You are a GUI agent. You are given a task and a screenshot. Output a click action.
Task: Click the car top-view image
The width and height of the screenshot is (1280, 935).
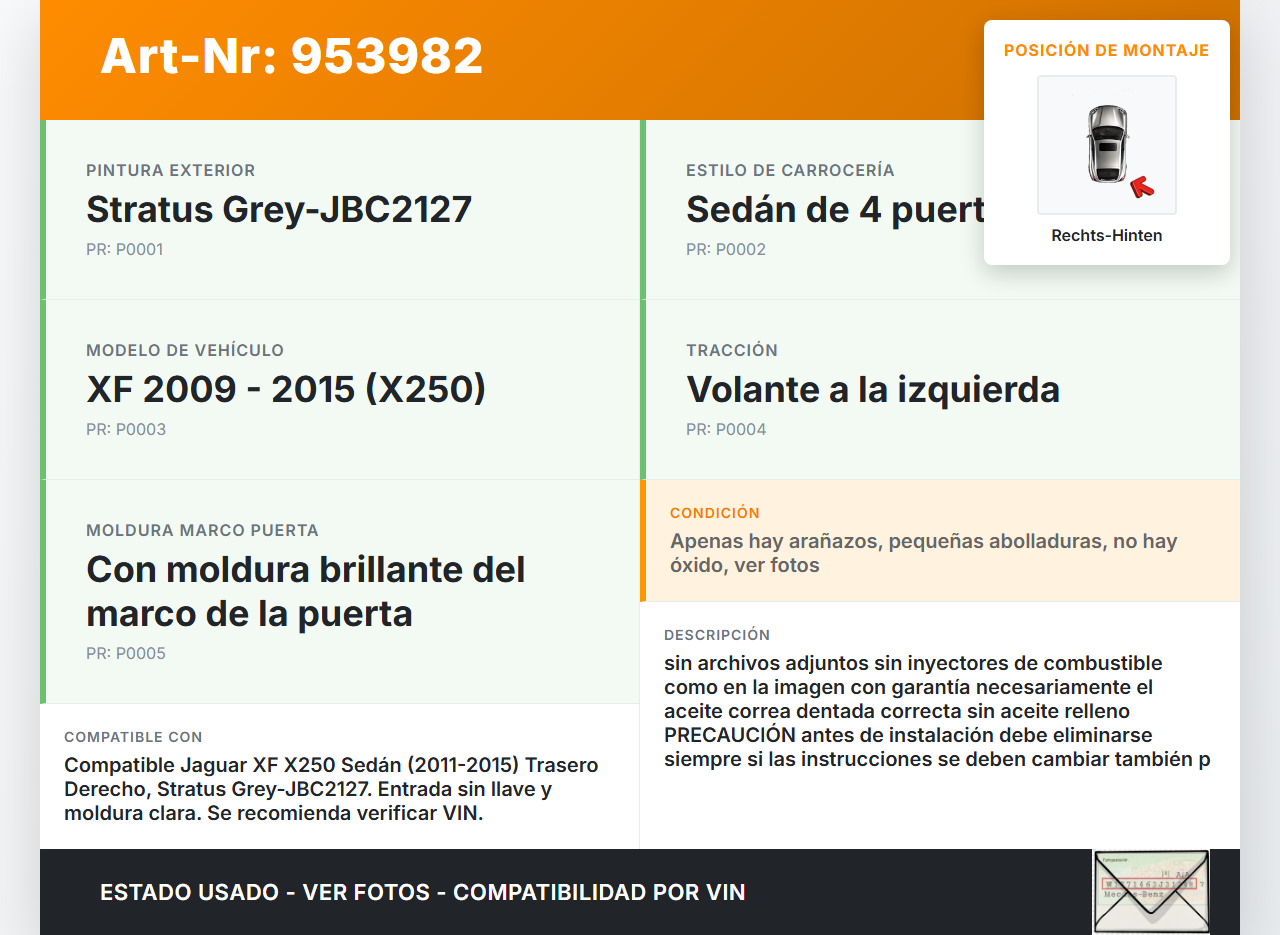point(1106,144)
